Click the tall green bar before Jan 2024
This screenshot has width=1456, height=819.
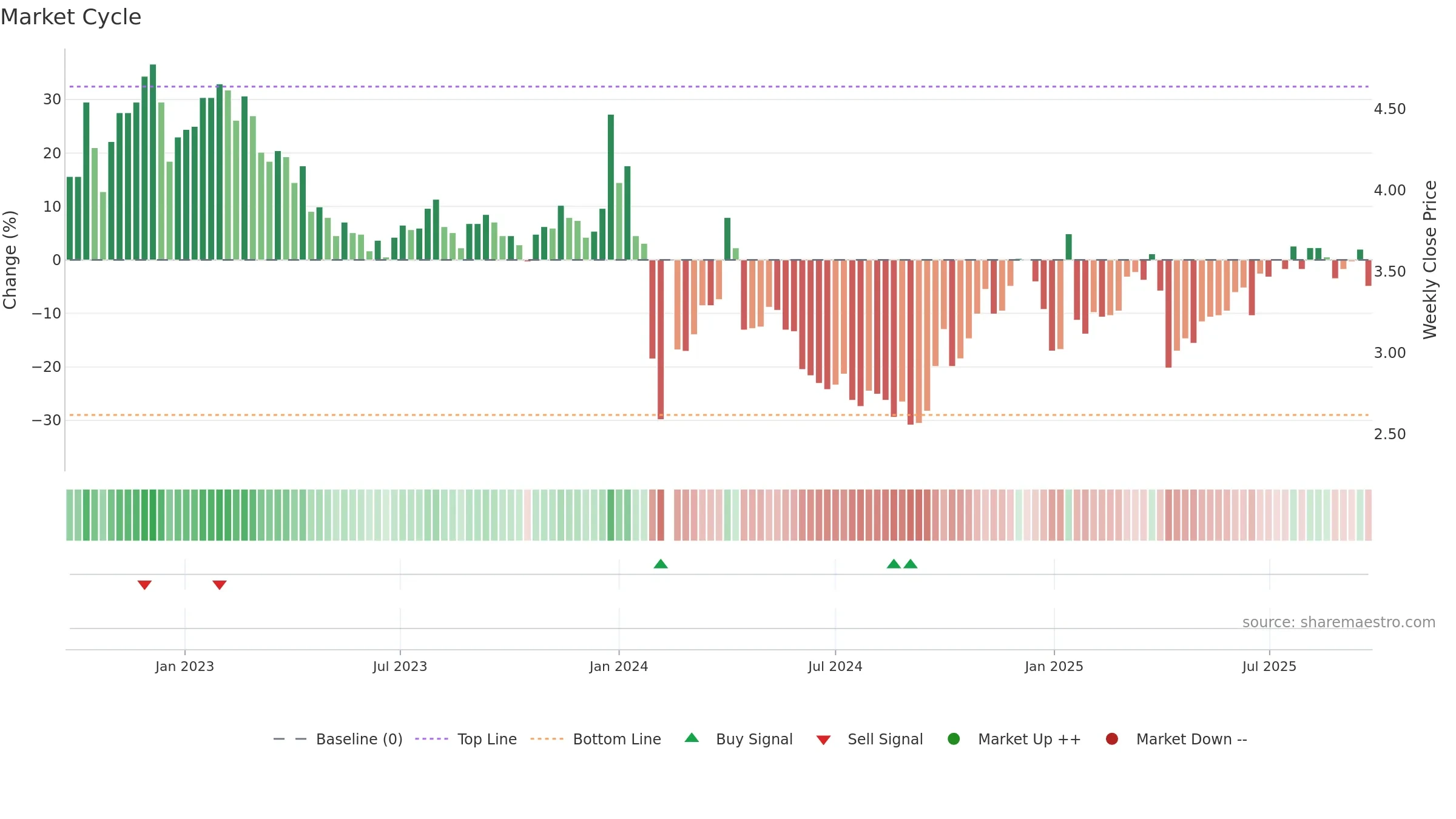pos(611,187)
